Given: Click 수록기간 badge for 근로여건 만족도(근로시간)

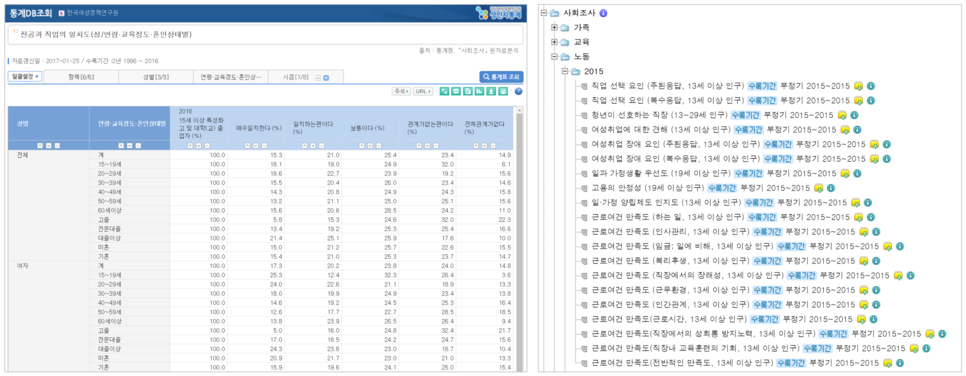Looking at the screenshot, I should [x=765, y=319].
